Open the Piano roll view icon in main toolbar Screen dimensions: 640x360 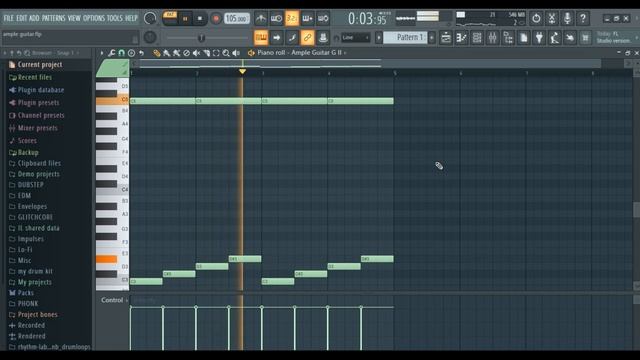click(461, 38)
